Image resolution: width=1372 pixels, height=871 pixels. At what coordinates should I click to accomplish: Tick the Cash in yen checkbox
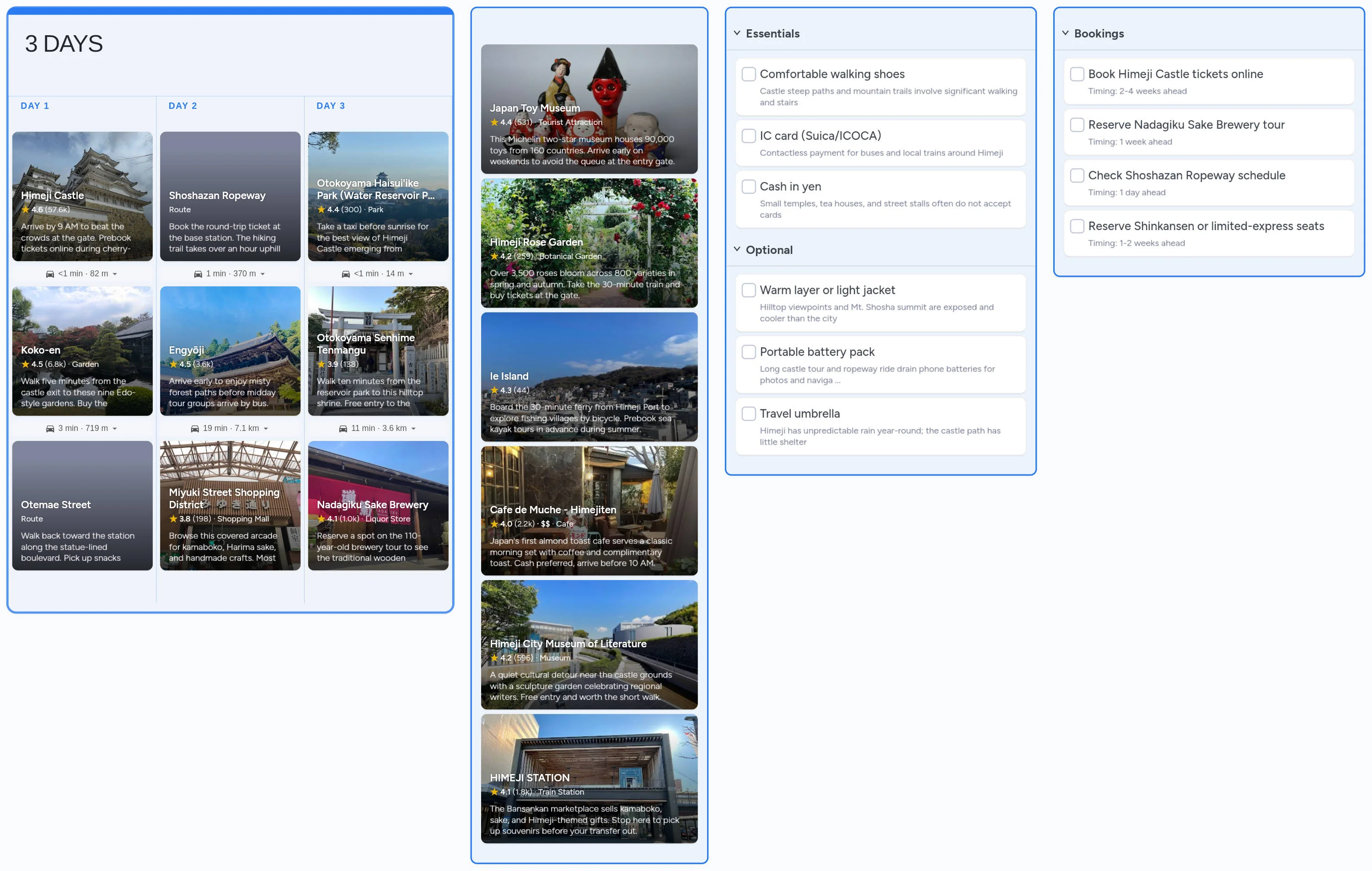749,186
